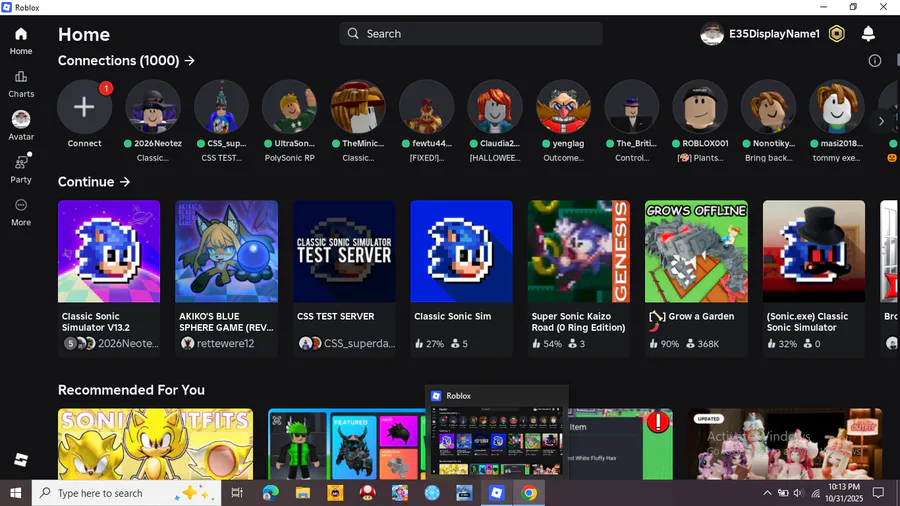900x506 pixels.
Task: Open connection UltraSon... avatar
Action: point(289,107)
